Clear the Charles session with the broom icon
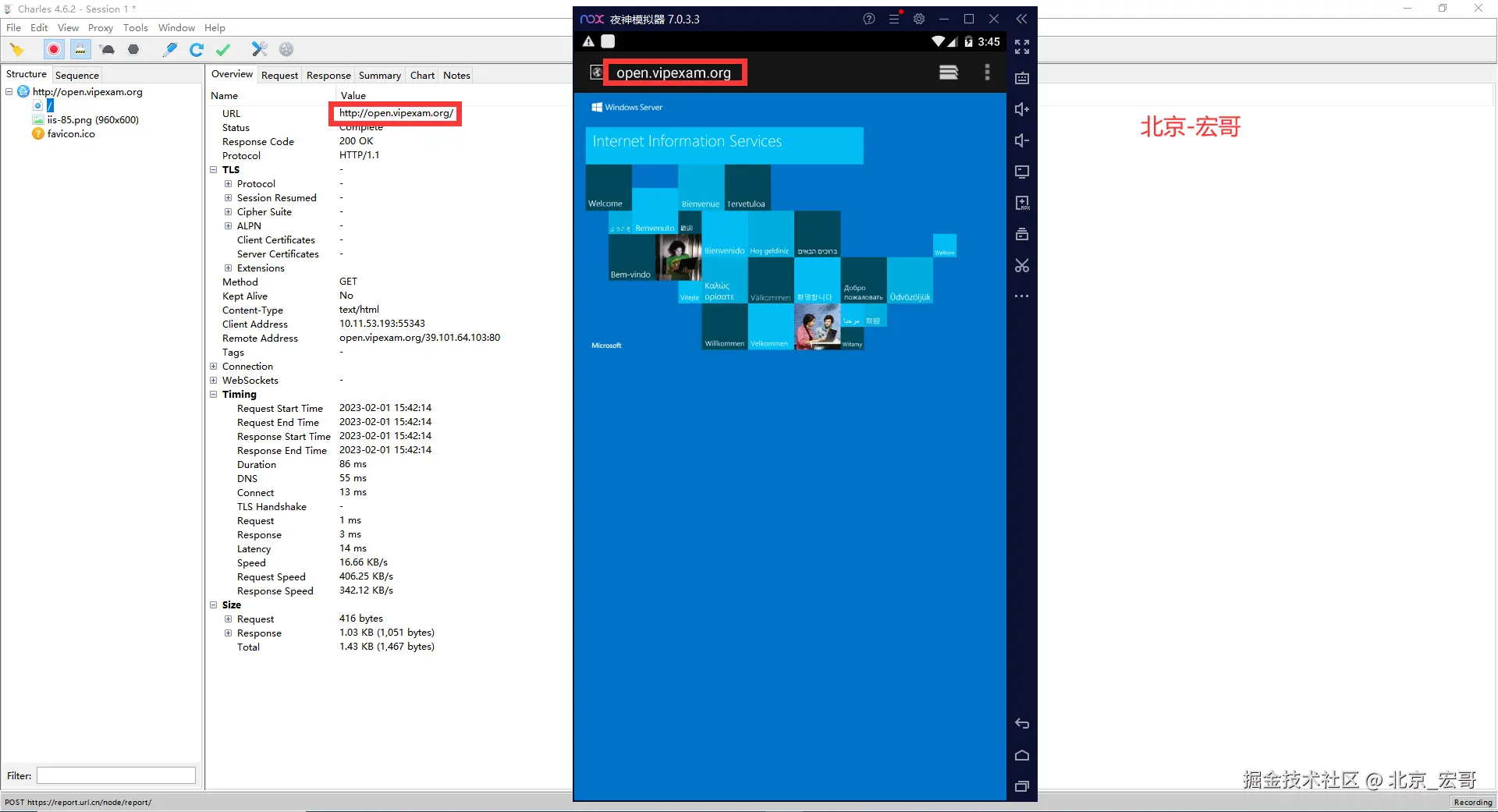 click(x=17, y=50)
